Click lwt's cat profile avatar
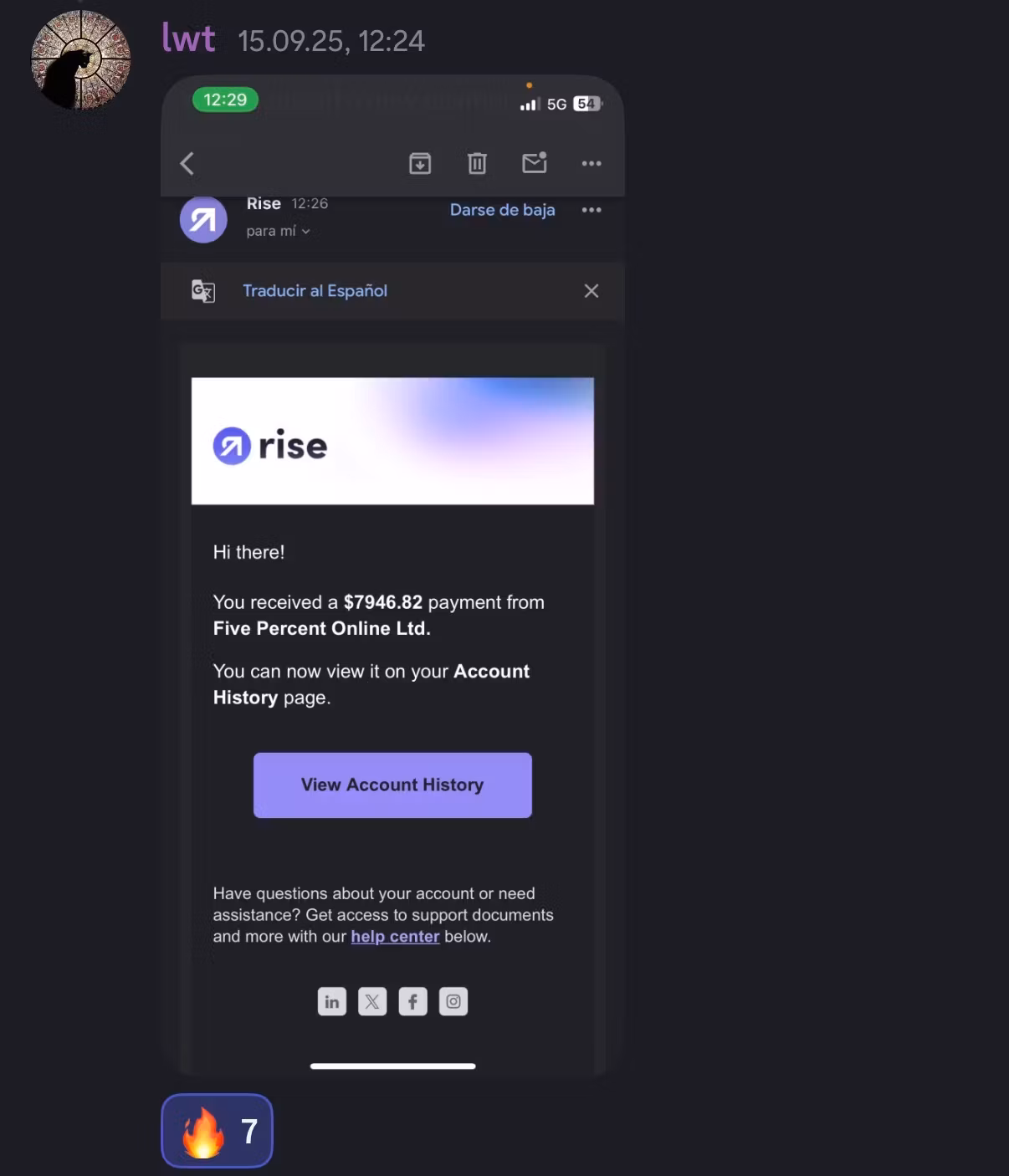The image size is (1009, 1176). (81, 60)
